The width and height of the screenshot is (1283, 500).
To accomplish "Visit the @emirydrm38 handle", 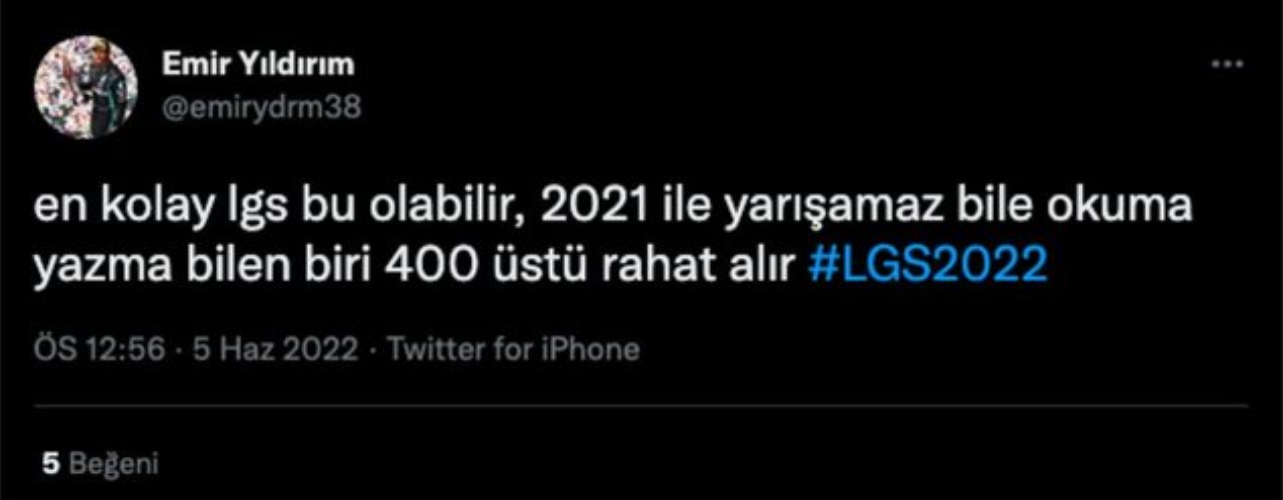I will [261, 107].
